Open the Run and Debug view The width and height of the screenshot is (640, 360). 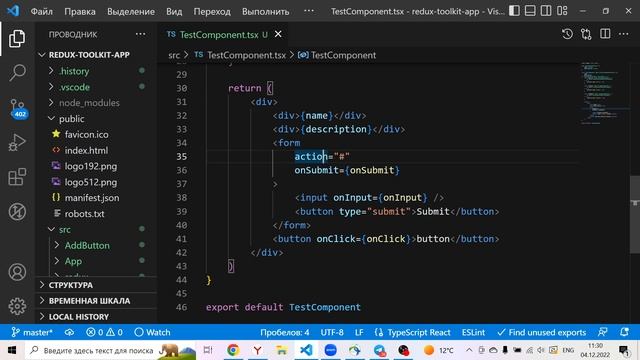[17, 142]
